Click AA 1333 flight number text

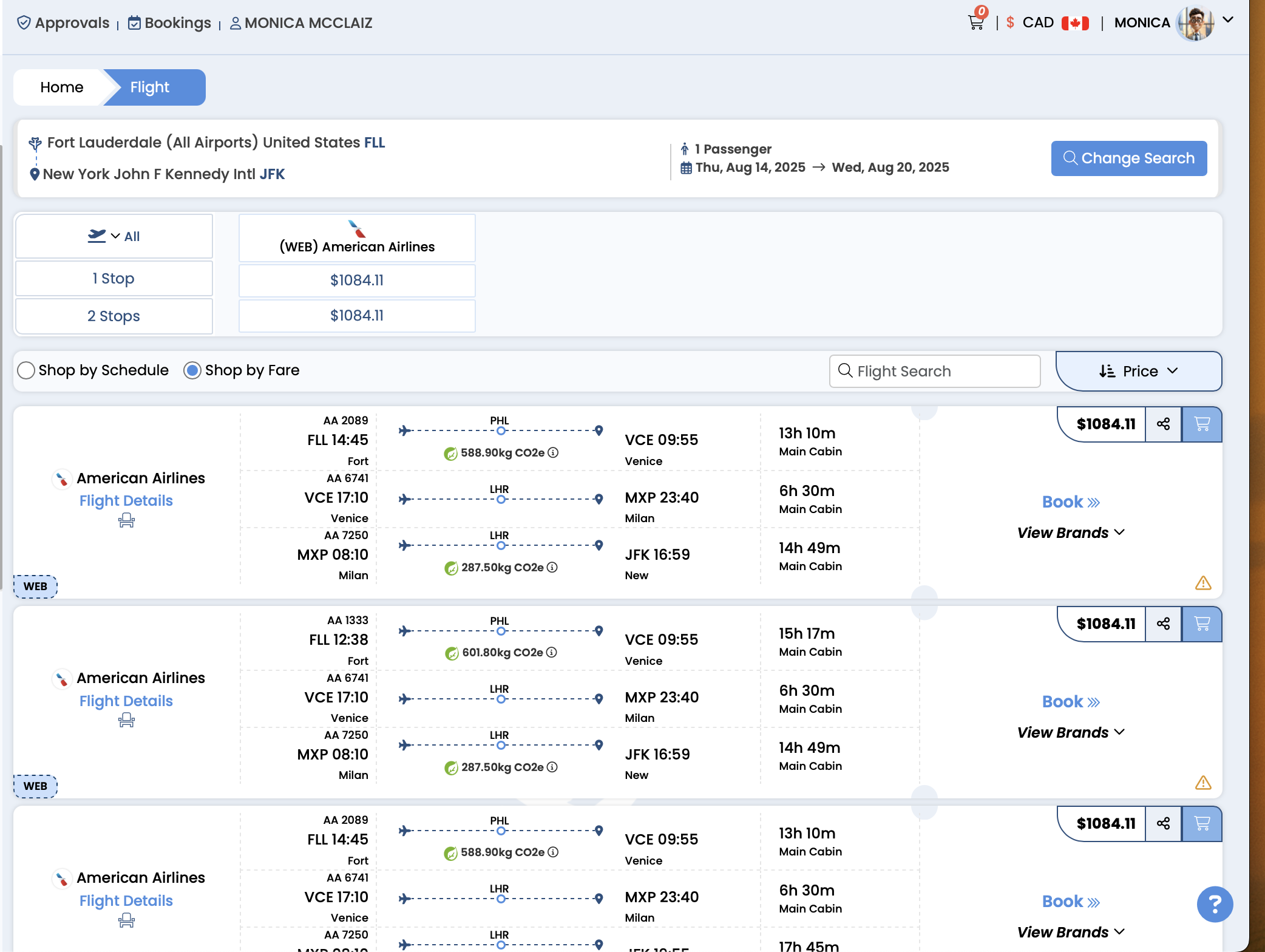(x=348, y=620)
